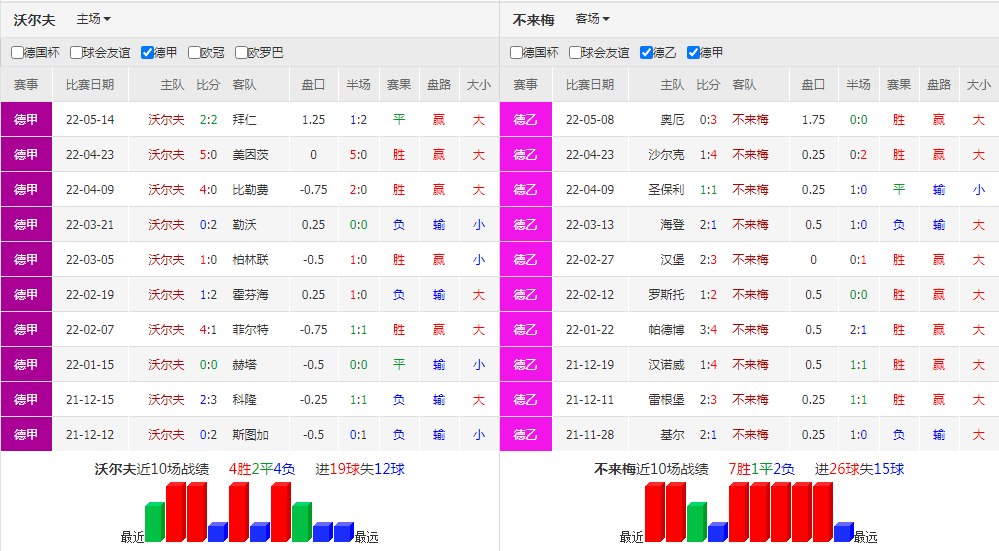999x551 pixels.
Task: Click 盘路 header in 不来梅 table
Action: click(938, 85)
